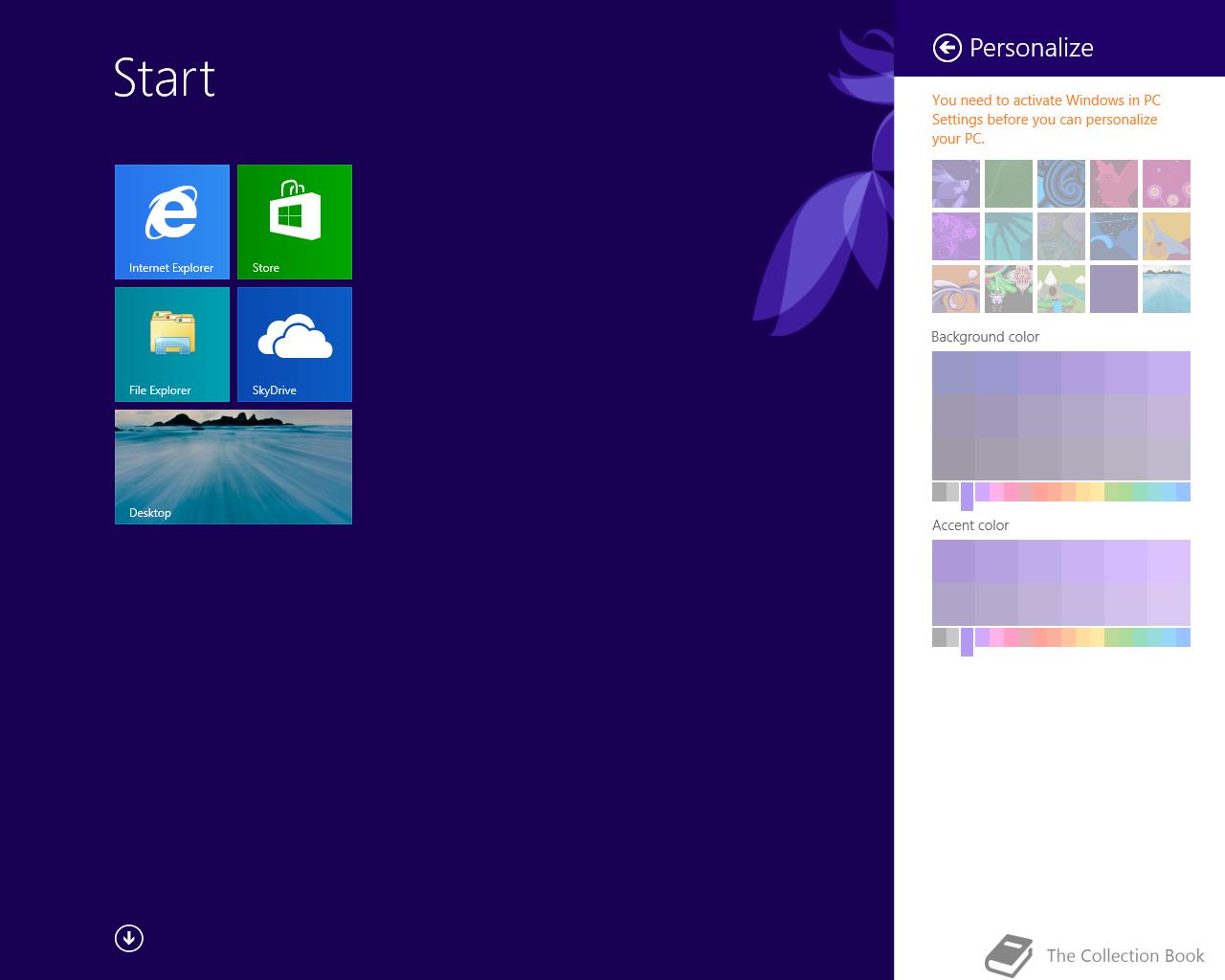The width and height of the screenshot is (1225, 980).
Task: Click the "Start" heading text
Action: (x=165, y=78)
